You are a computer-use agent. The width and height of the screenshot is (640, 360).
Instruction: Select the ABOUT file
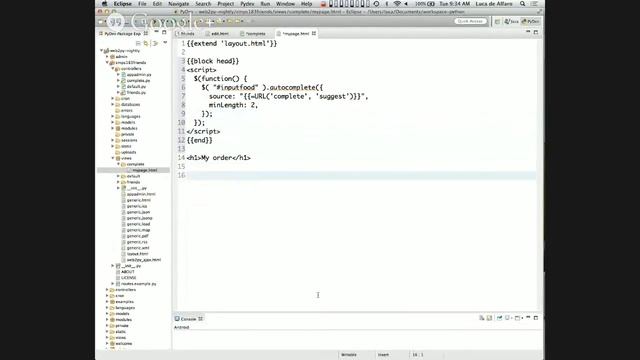(x=128, y=271)
